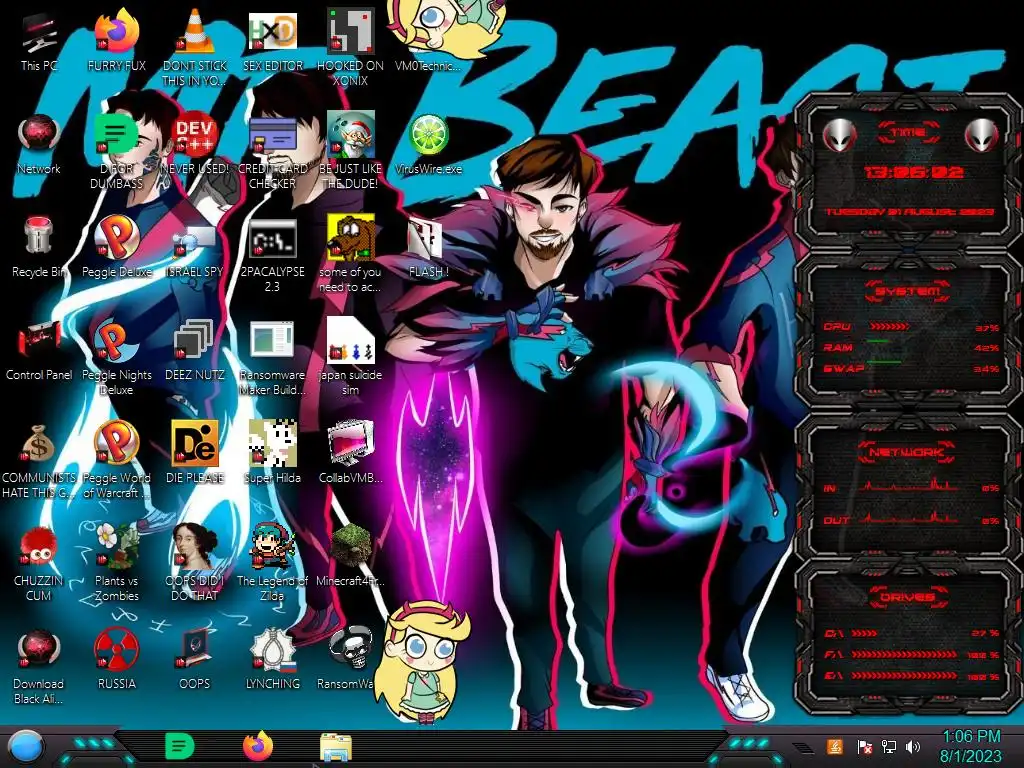Open Firefox from the taskbar
Viewport: 1024px width, 768px height.
click(x=258, y=746)
